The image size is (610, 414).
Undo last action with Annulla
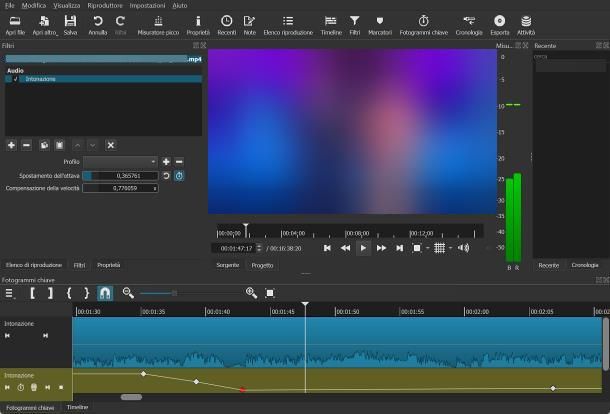98,25
